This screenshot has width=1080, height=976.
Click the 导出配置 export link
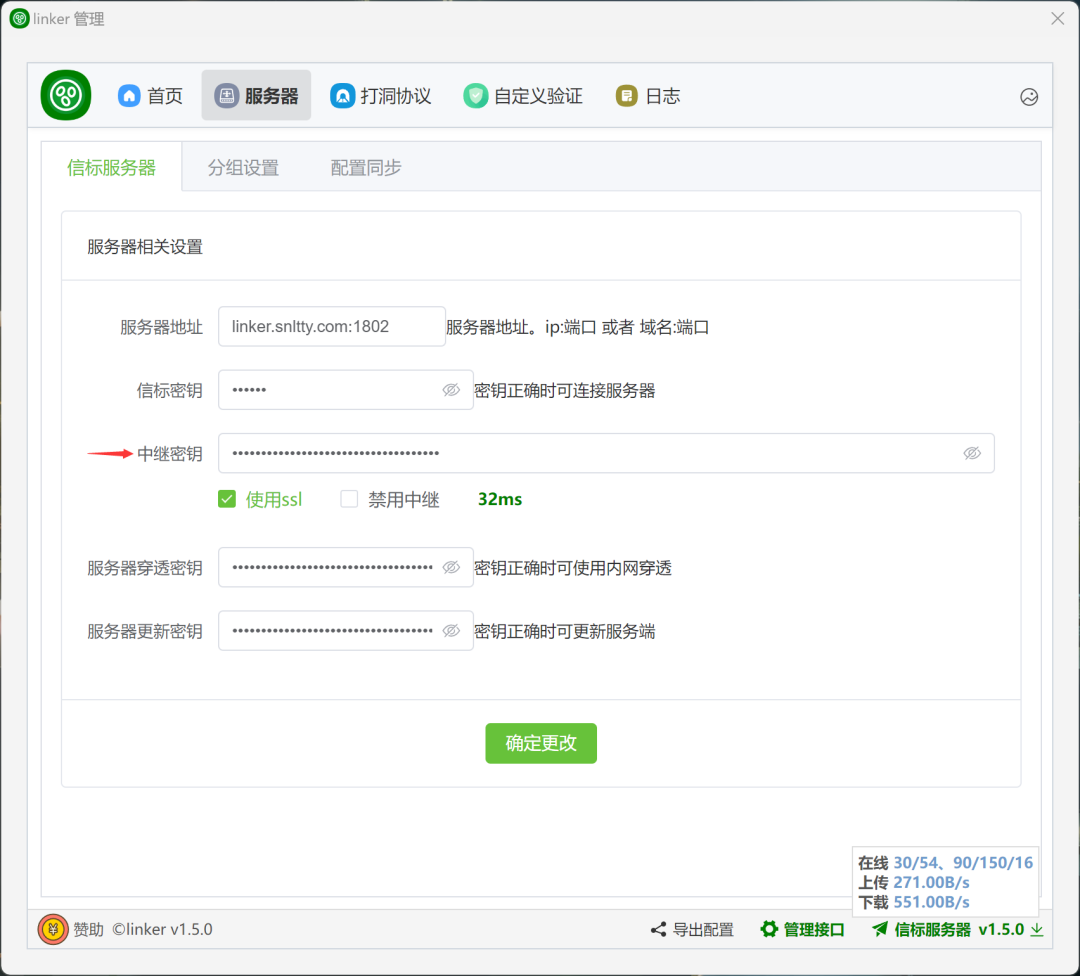pyautogui.click(x=703, y=929)
